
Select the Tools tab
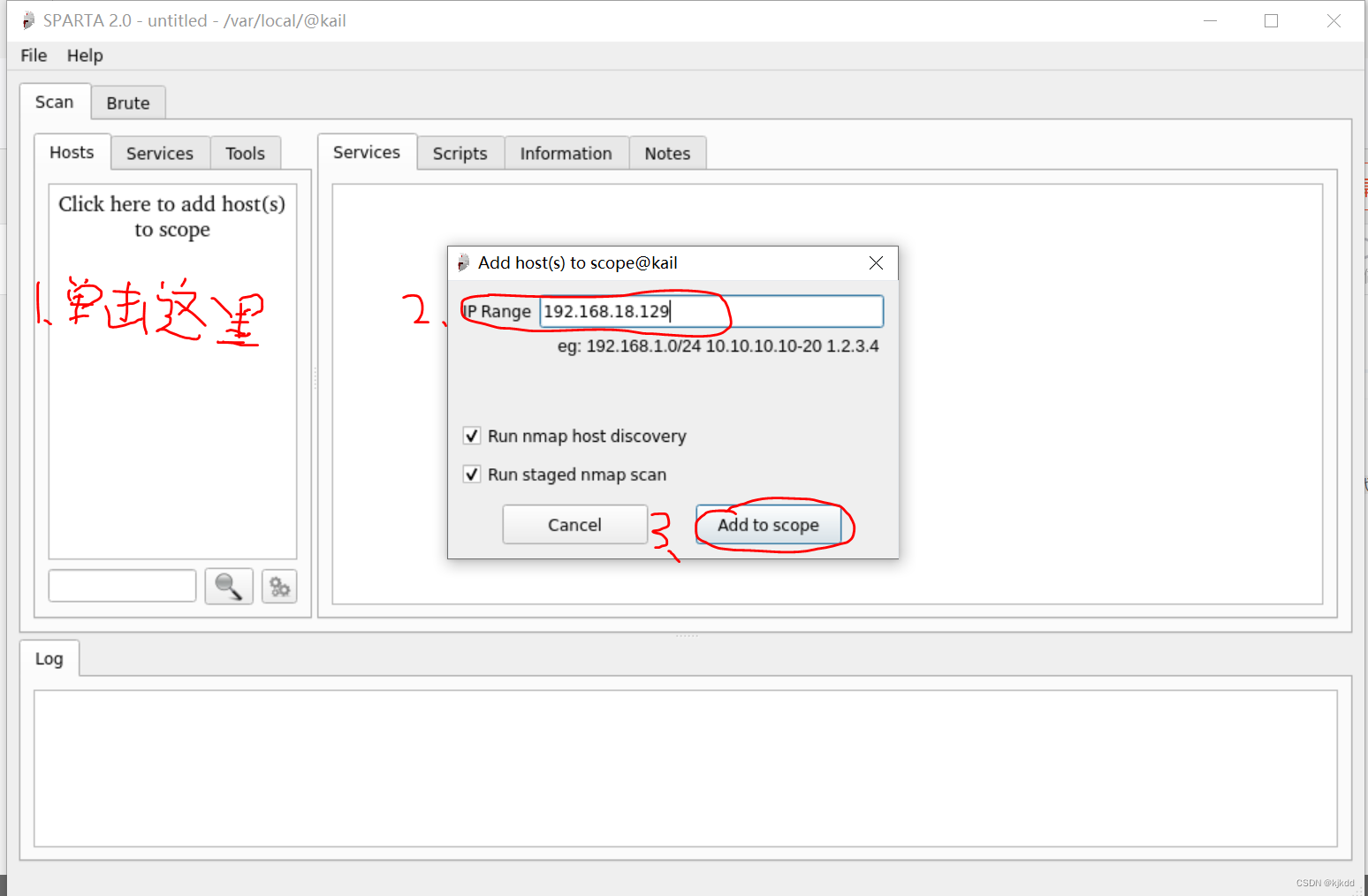[245, 153]
